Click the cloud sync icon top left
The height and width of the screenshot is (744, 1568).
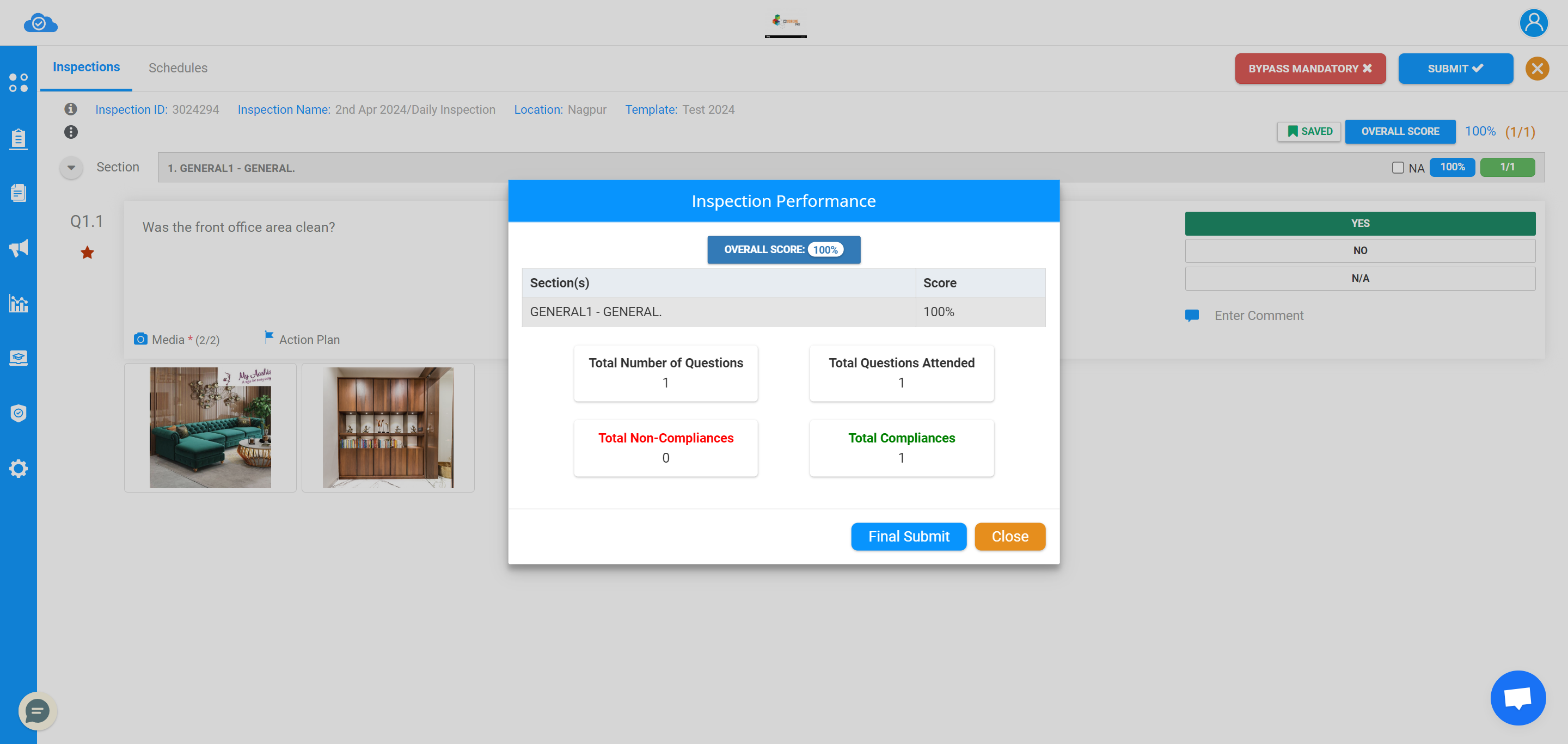click(x=40, y=22)
